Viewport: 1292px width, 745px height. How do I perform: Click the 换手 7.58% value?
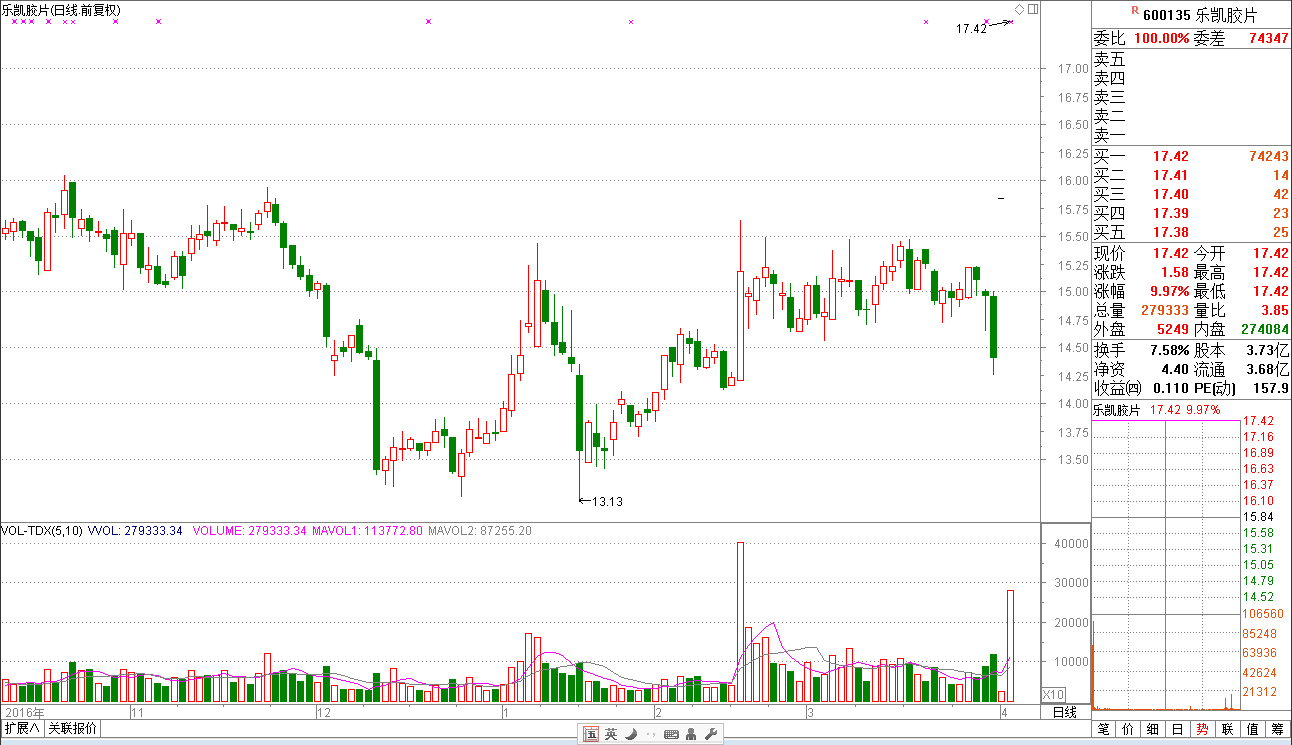click(1169, 350)
